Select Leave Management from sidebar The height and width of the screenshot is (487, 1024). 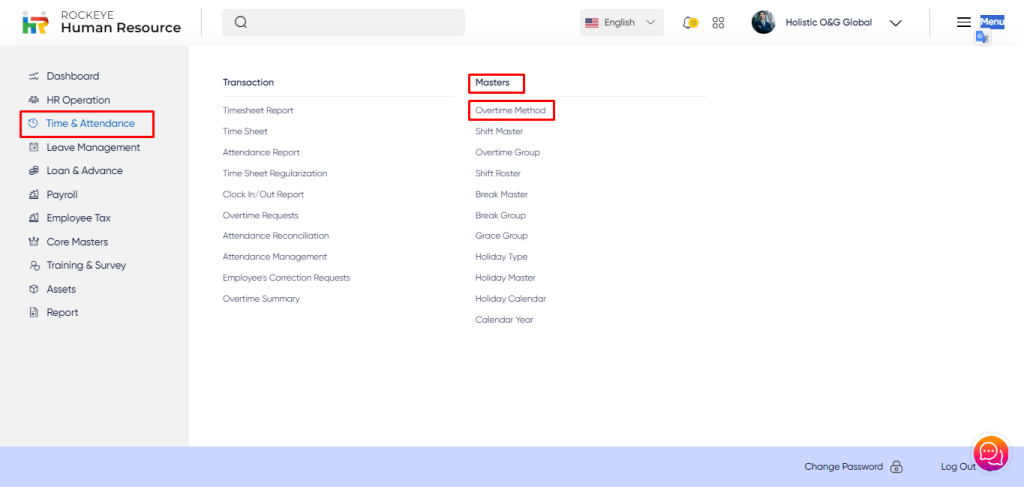coord(92,147)
